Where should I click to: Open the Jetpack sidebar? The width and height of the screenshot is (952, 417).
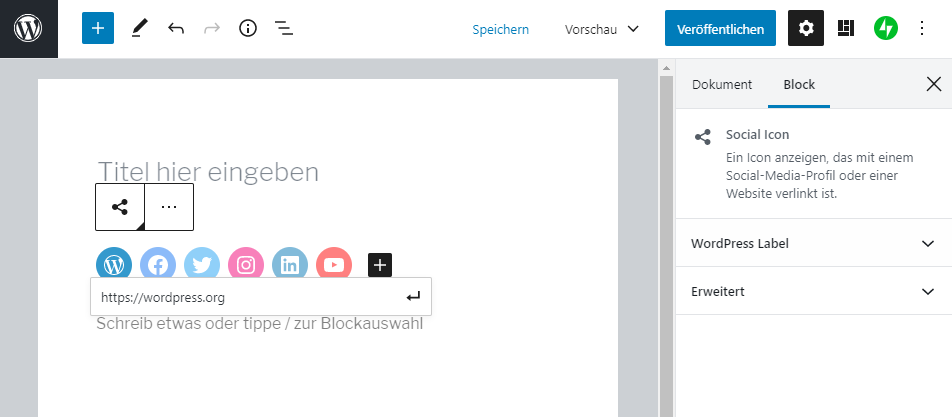coord(885,28)
